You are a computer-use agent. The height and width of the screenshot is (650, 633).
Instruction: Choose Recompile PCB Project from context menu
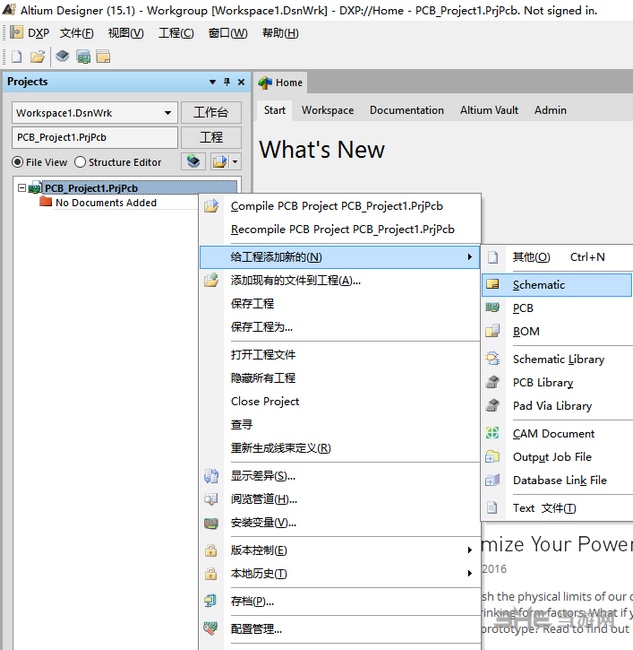[x=342, y=229]
